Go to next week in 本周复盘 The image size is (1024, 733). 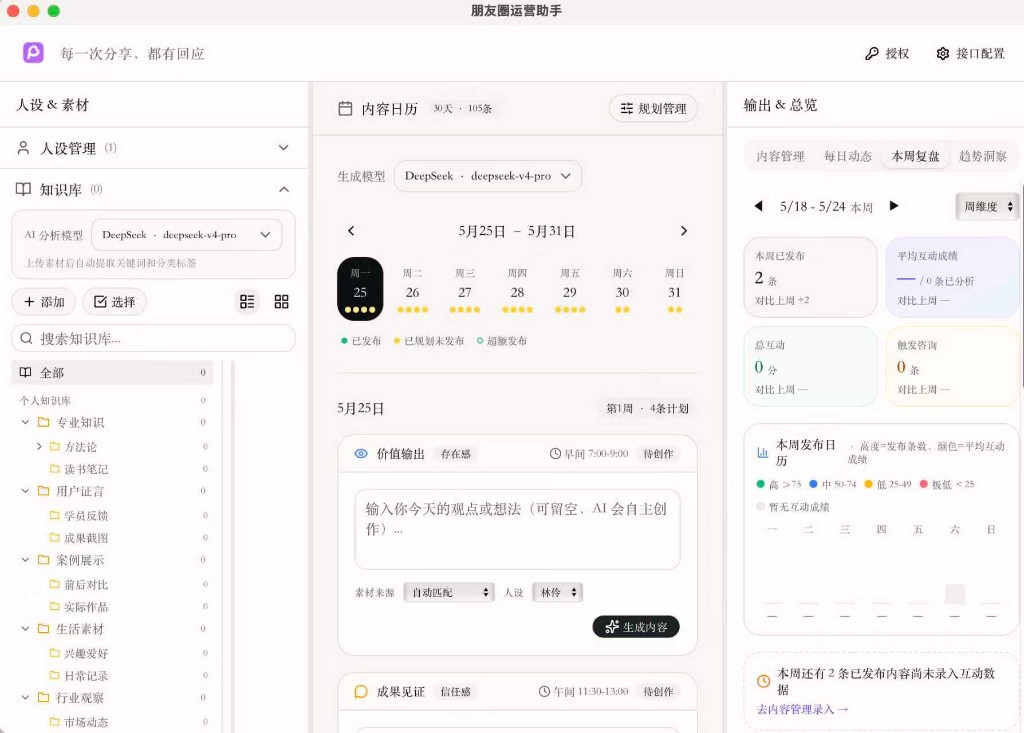[894, 206]
